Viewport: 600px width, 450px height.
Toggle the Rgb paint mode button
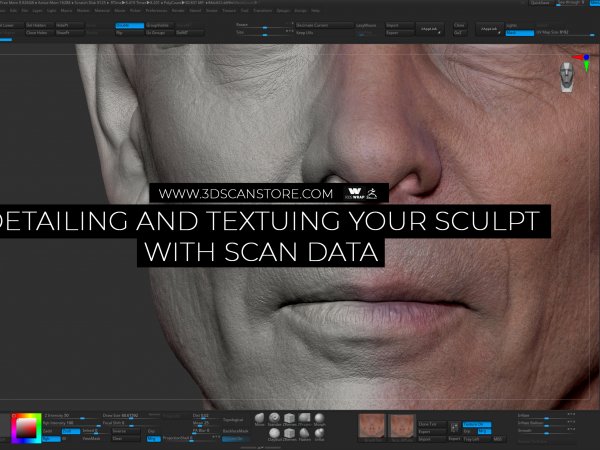point(51,439)
